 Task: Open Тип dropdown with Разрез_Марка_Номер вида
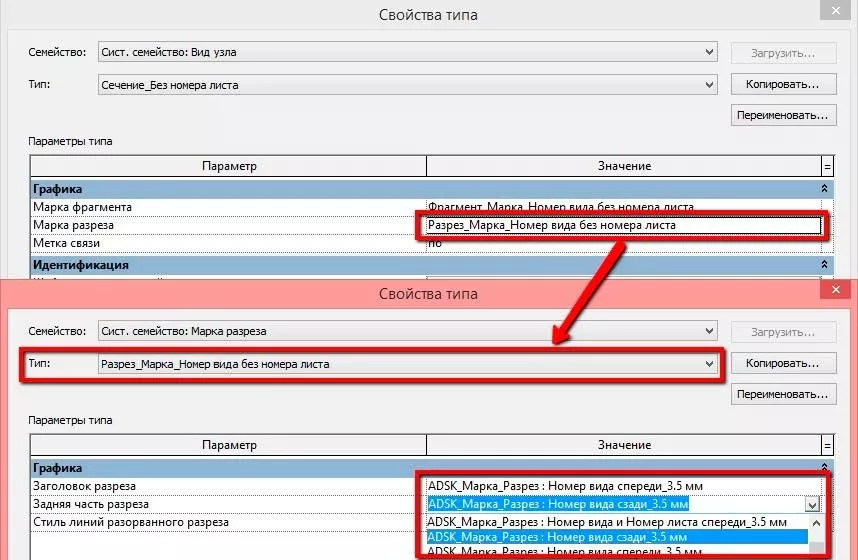[408, 364]
